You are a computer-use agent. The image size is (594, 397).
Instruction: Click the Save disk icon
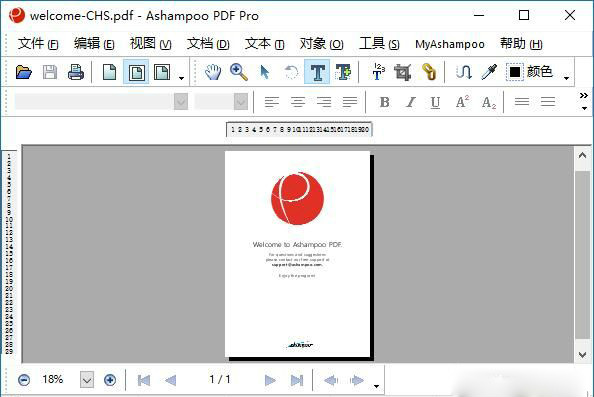[x=50, y=72]
